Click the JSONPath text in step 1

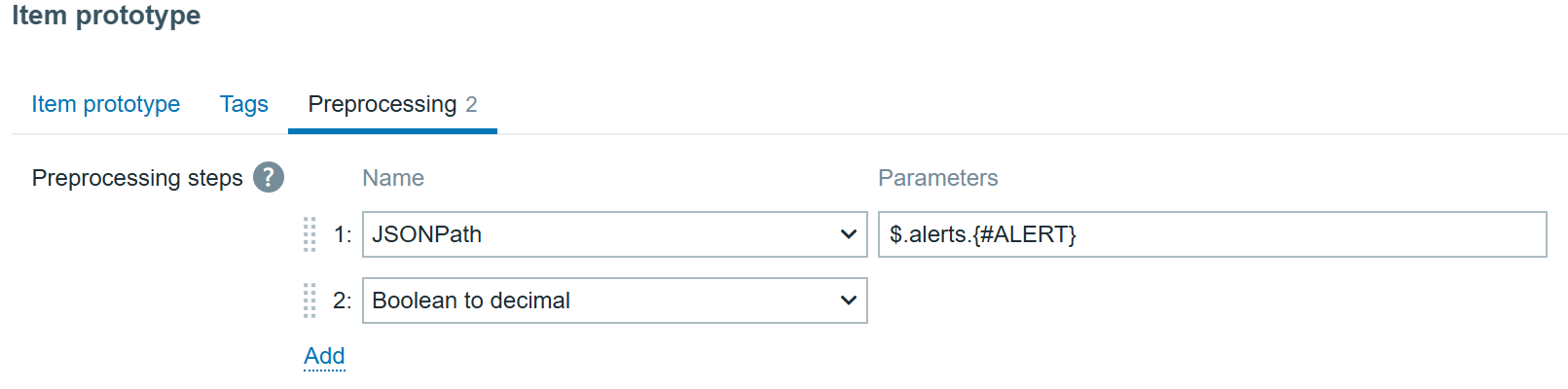[x=427, y=234]
